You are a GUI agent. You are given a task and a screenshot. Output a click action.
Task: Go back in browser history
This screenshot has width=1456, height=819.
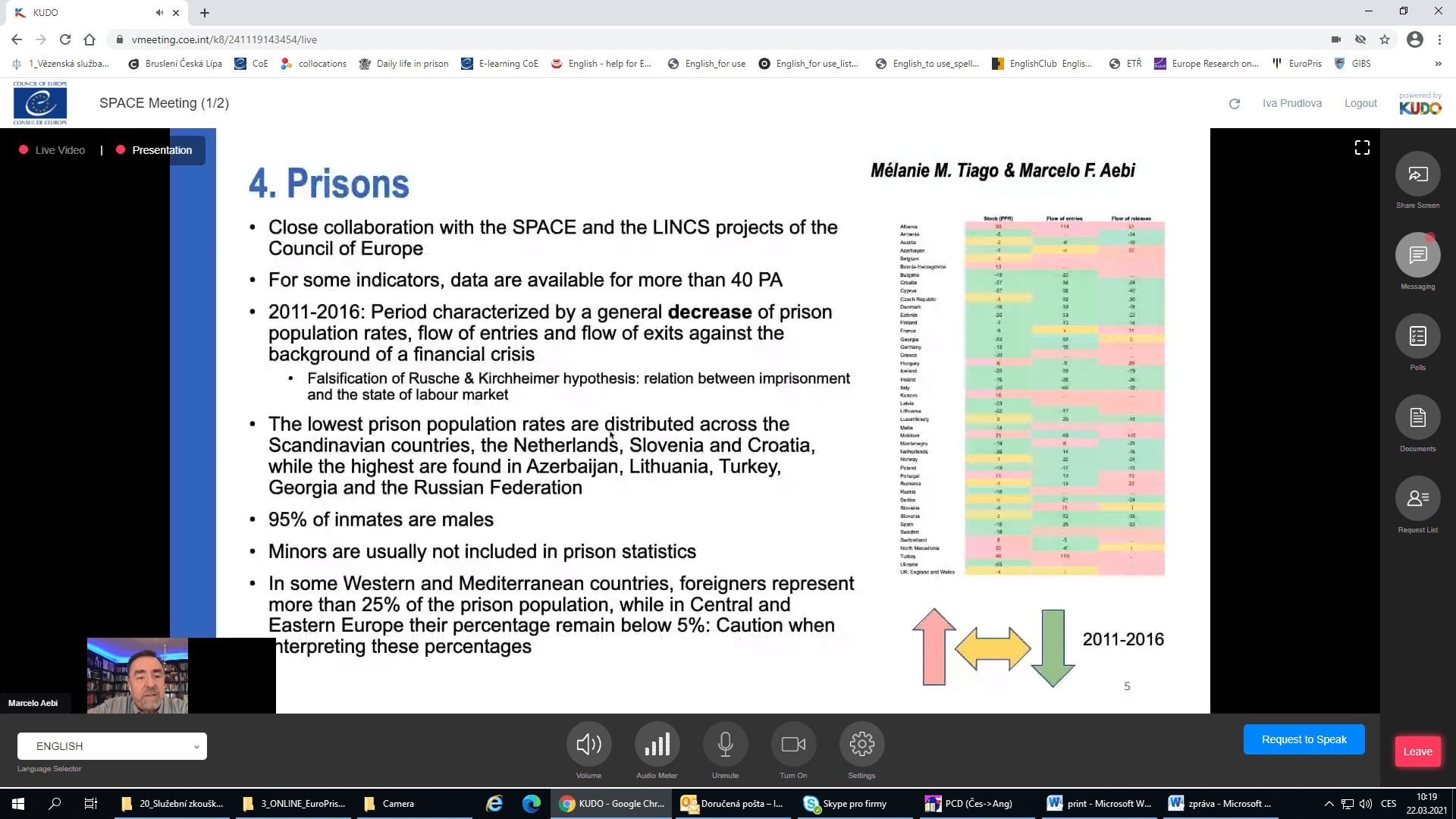point(17,39)
